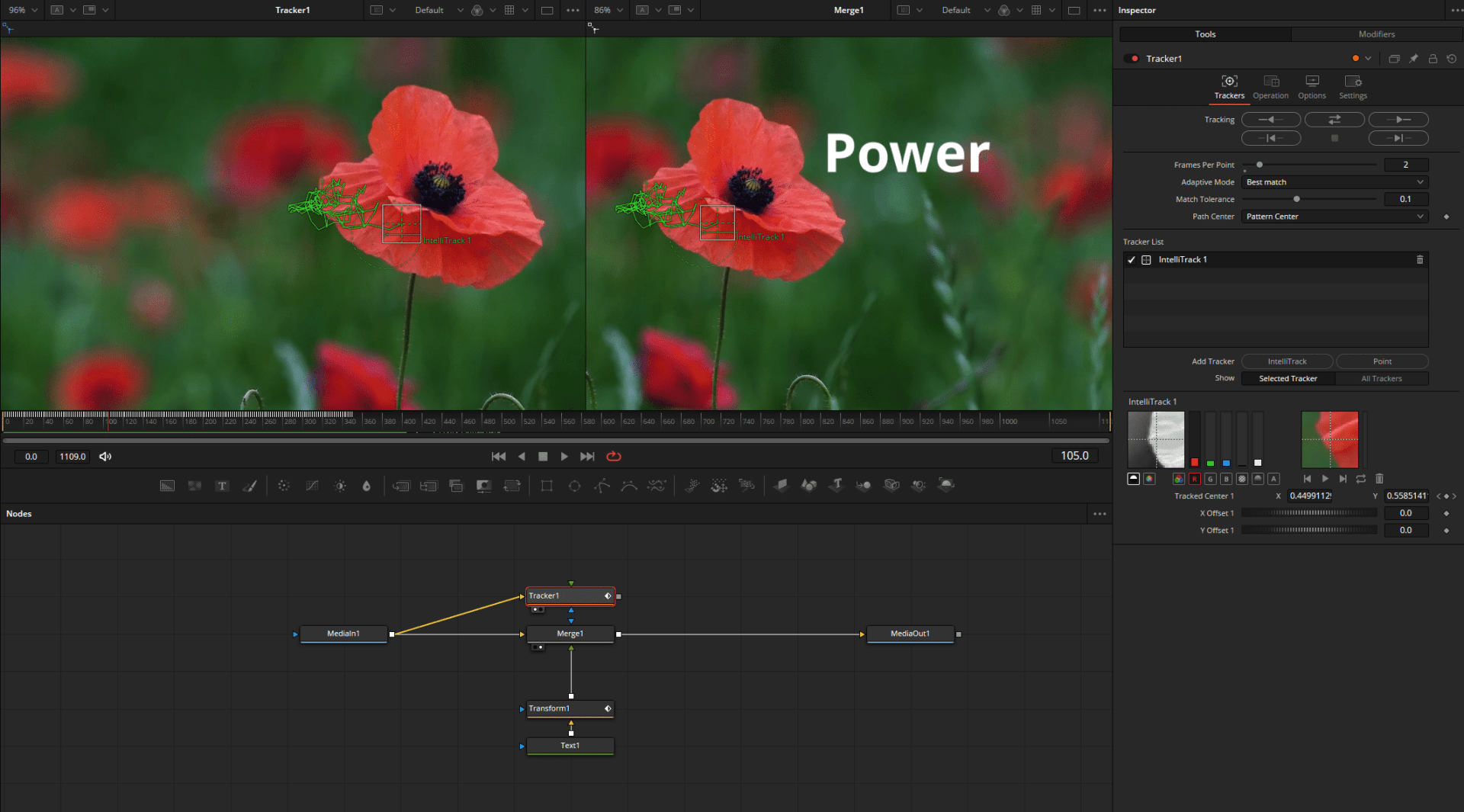1464x812 pixels.
Task: Show All Trackers instead of Selected Tracker
Action: point(1382,378)
